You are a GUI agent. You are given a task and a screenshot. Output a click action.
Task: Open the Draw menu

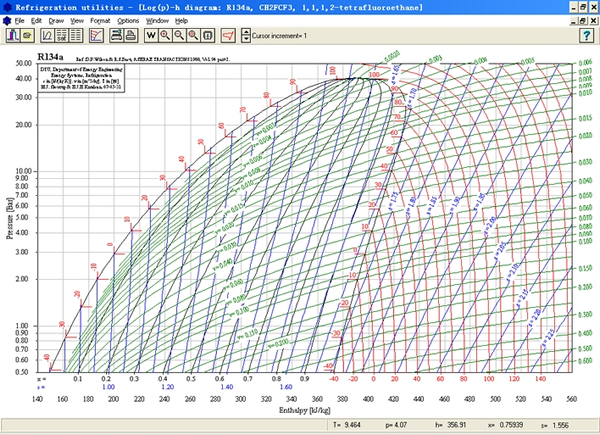tap(56, 21)
